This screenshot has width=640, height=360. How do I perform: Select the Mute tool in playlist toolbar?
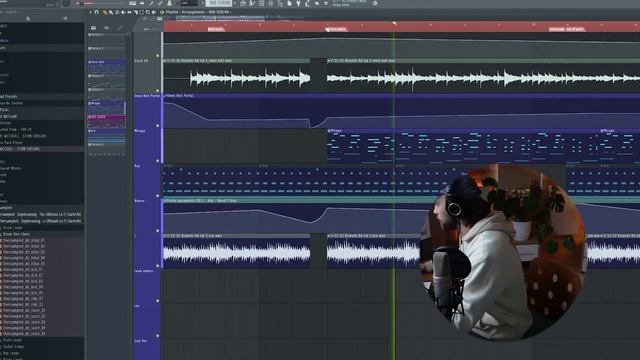point(123,12)
